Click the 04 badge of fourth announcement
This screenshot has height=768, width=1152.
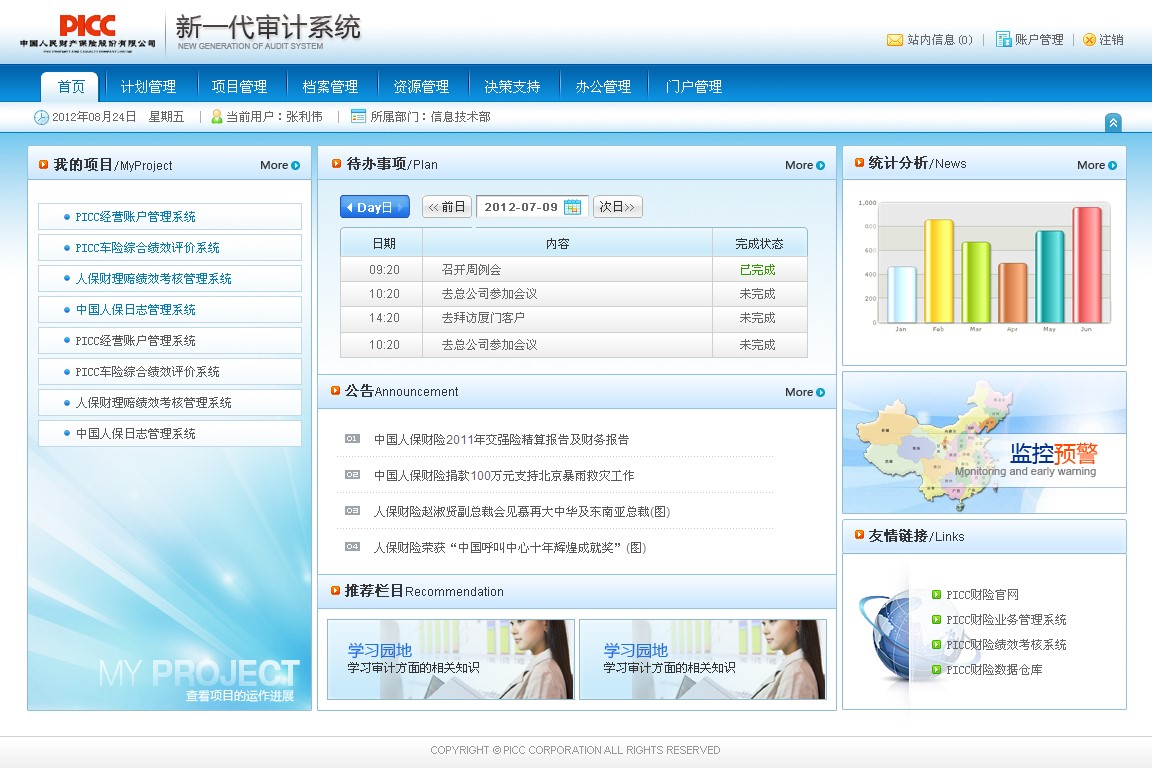(352, 547)
